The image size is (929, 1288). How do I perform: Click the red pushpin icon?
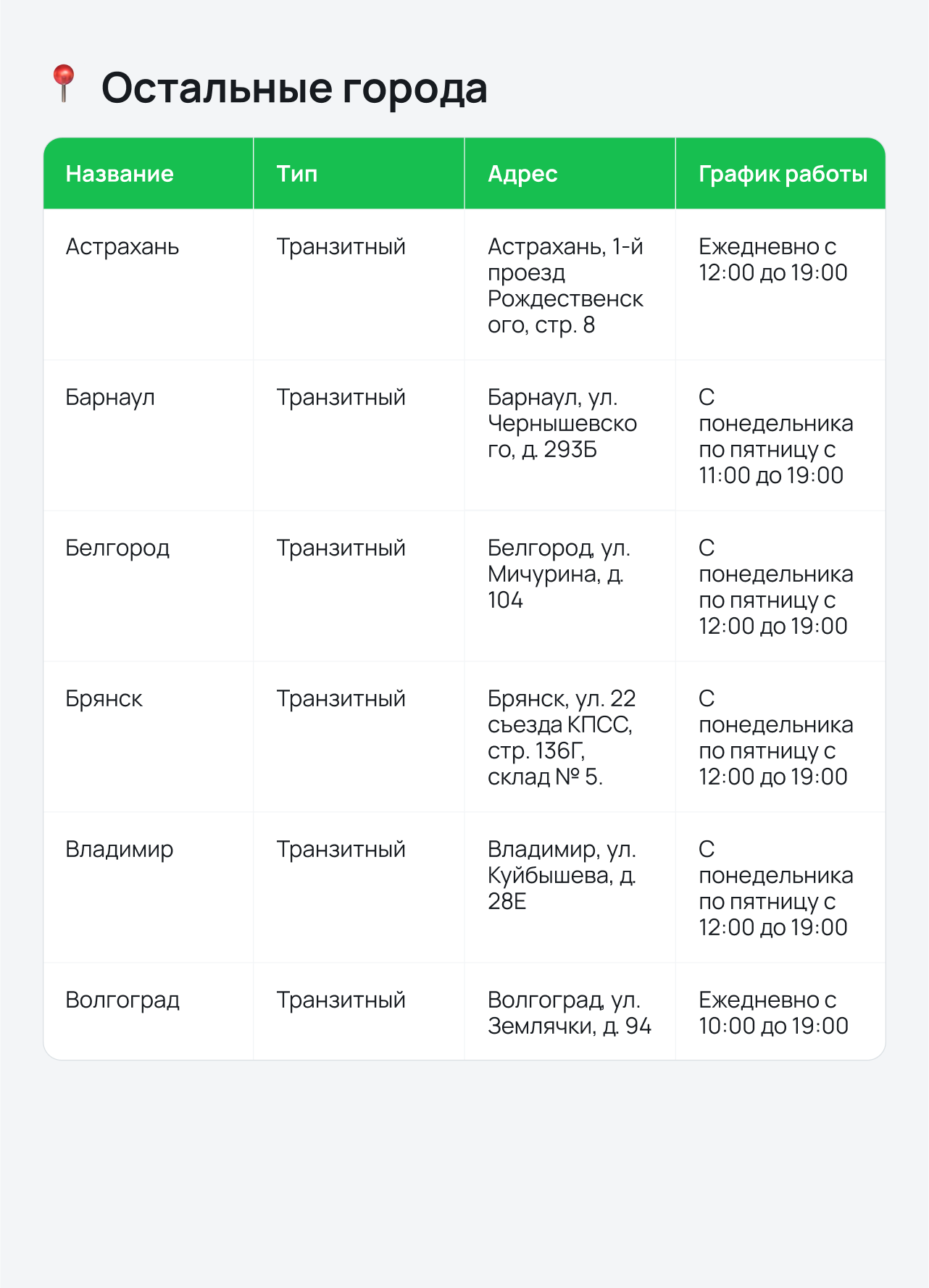[x=64, y=83]
